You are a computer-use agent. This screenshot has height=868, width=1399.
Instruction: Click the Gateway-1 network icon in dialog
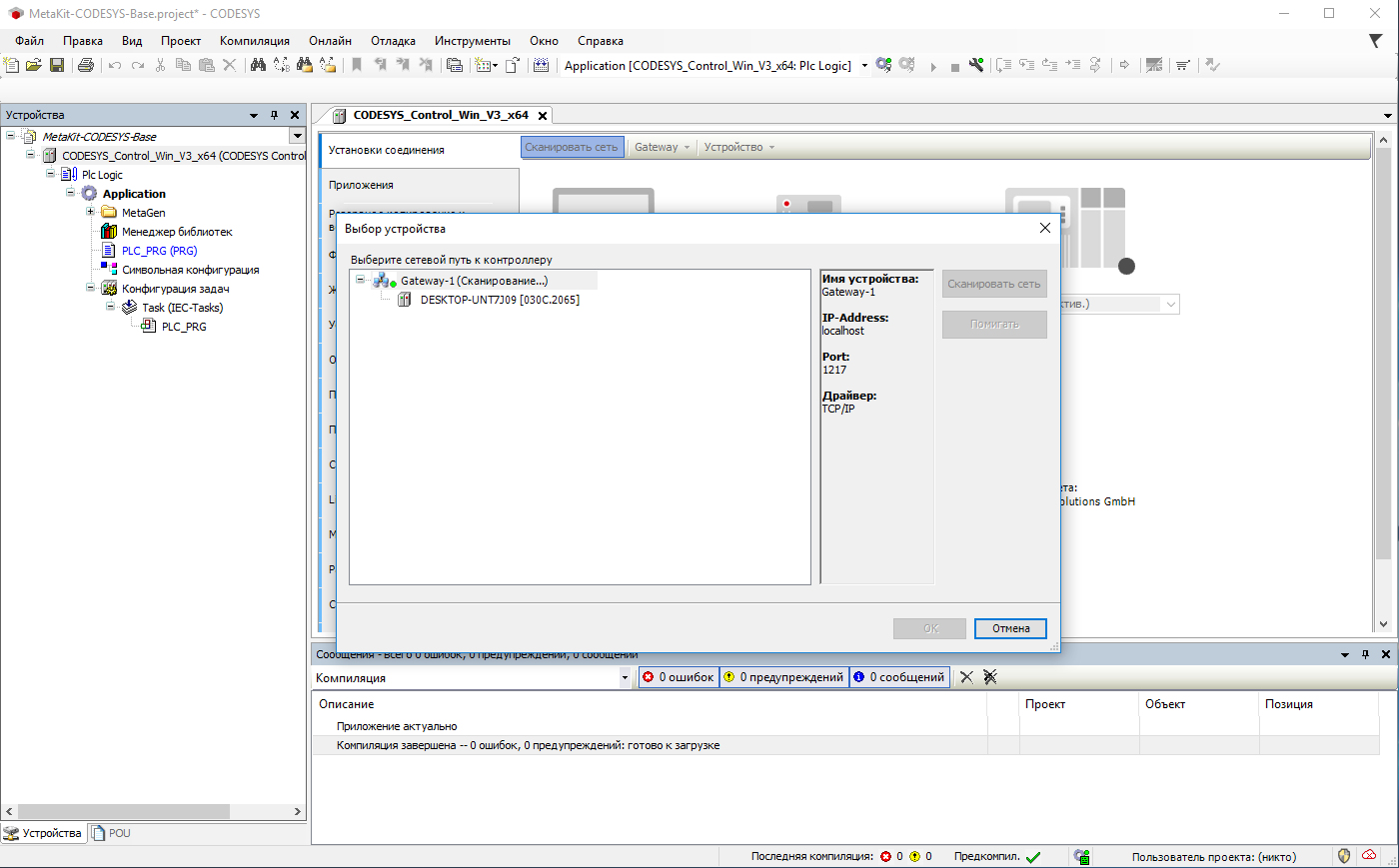tap(384, 281)
